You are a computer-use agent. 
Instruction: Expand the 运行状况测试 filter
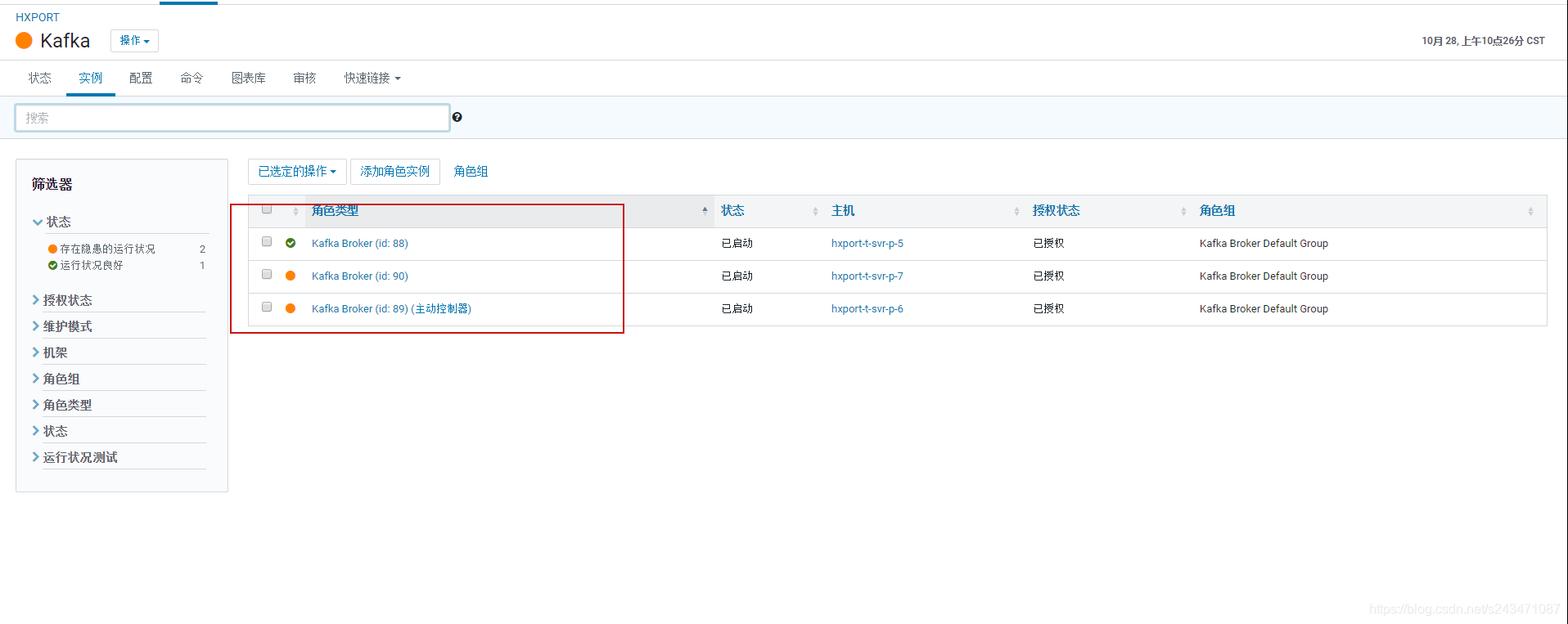pos(74,457)
